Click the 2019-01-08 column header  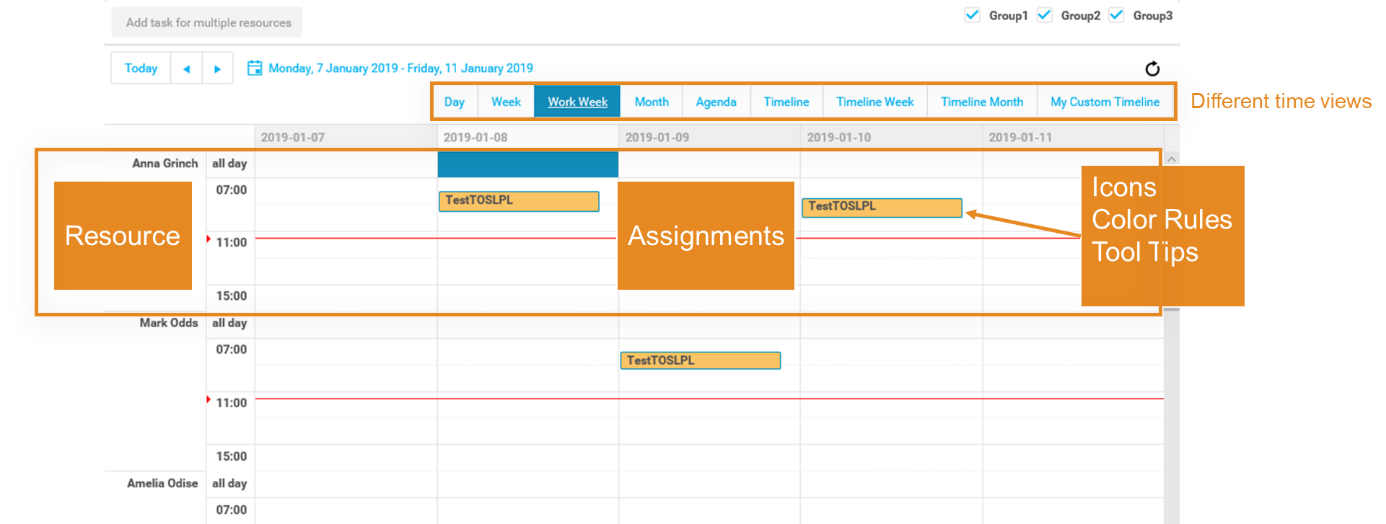pos(528,137)
